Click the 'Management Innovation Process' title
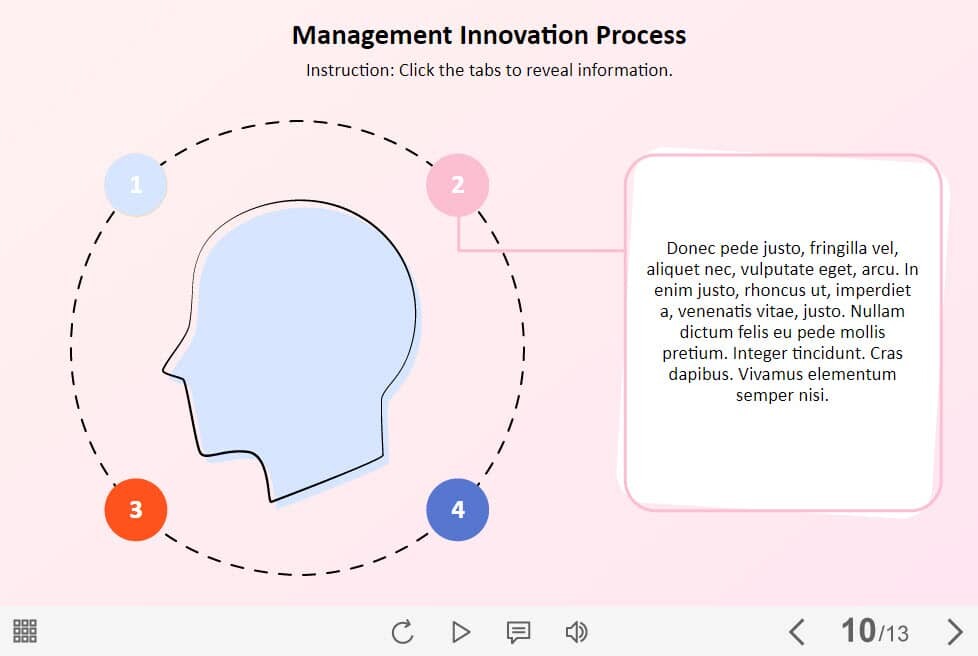The height and width of the screenshot is (656, 978). click(489, 36)
